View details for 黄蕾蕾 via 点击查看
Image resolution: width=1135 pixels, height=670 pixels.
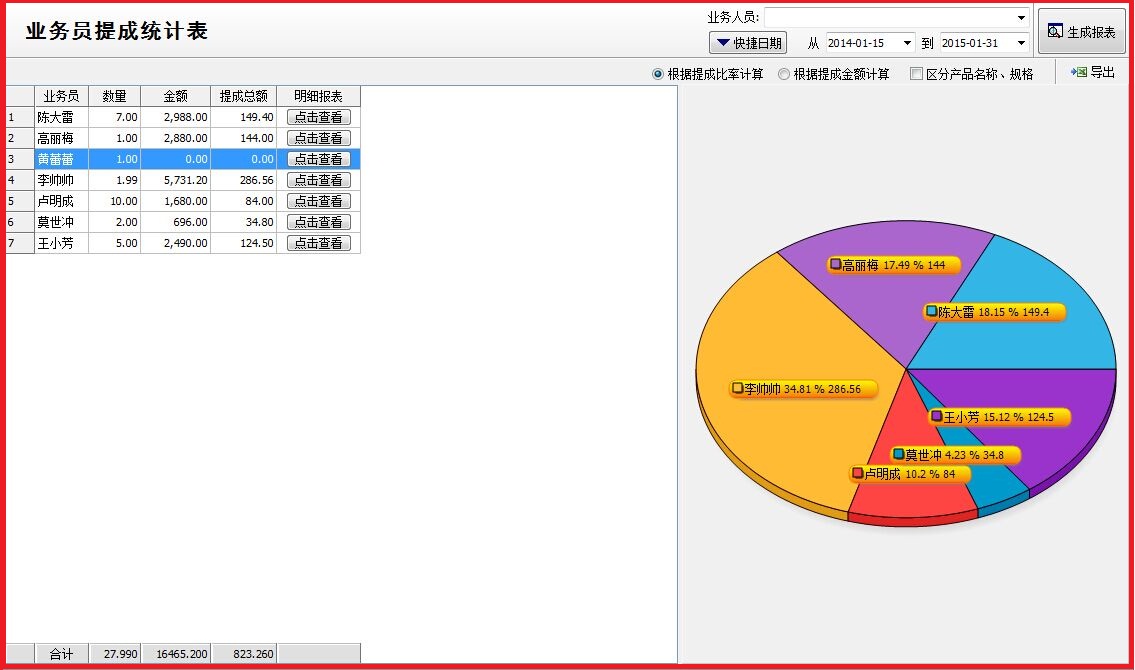[318, 159]
